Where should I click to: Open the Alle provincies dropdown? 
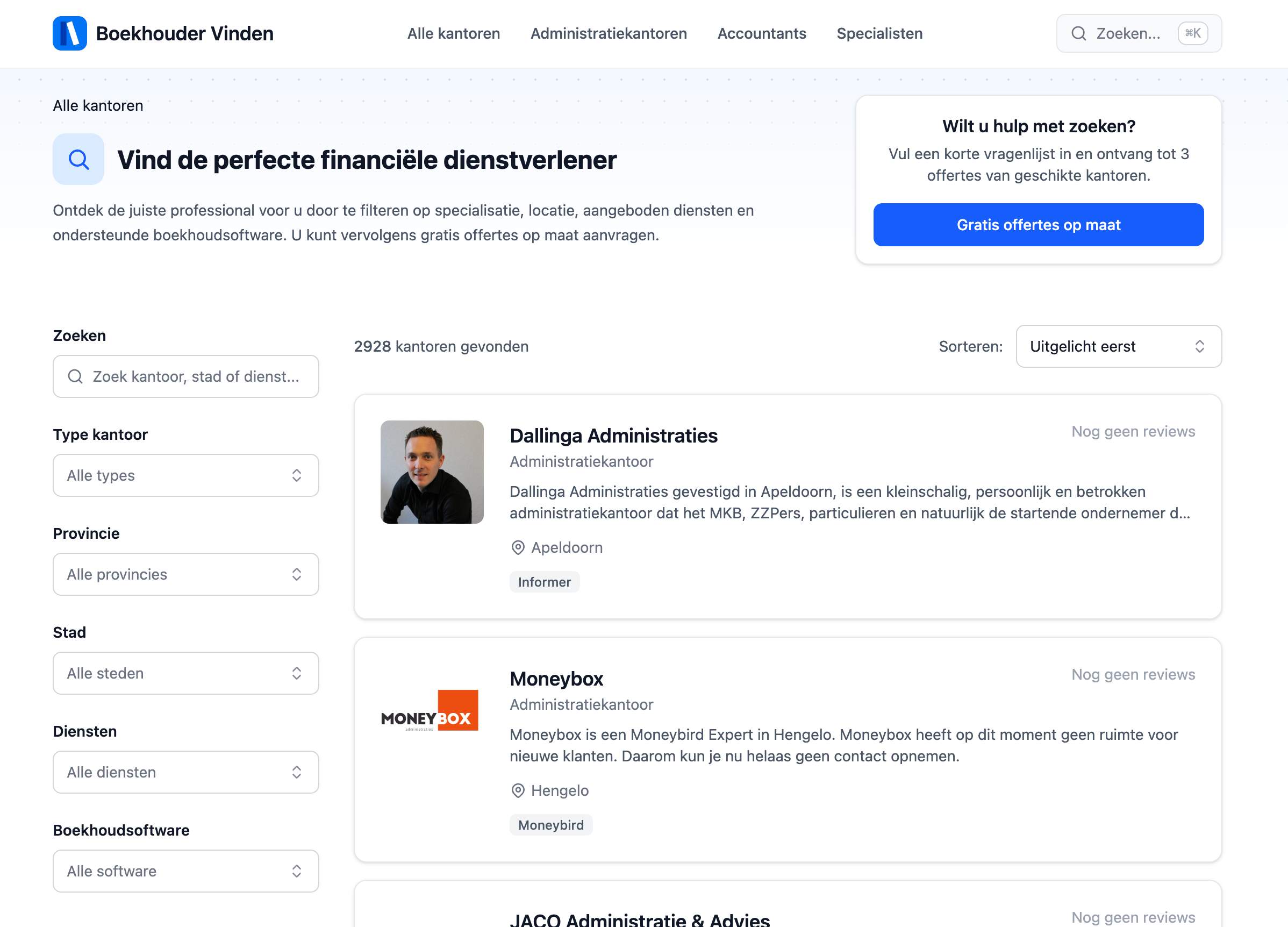tap(185, 574)
